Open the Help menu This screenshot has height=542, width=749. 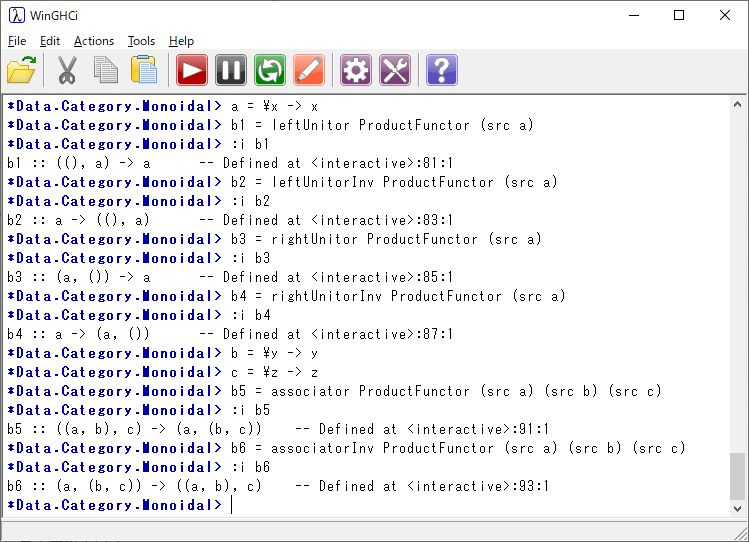(x=182, y=41)
